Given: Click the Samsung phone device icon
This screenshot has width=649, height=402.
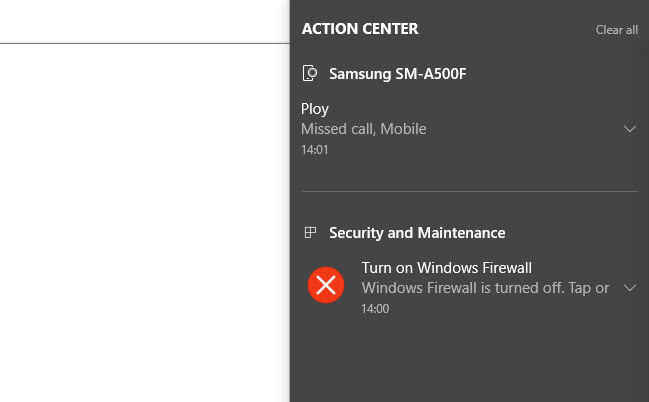Looking at the screenshot, I should pos(310,73).
